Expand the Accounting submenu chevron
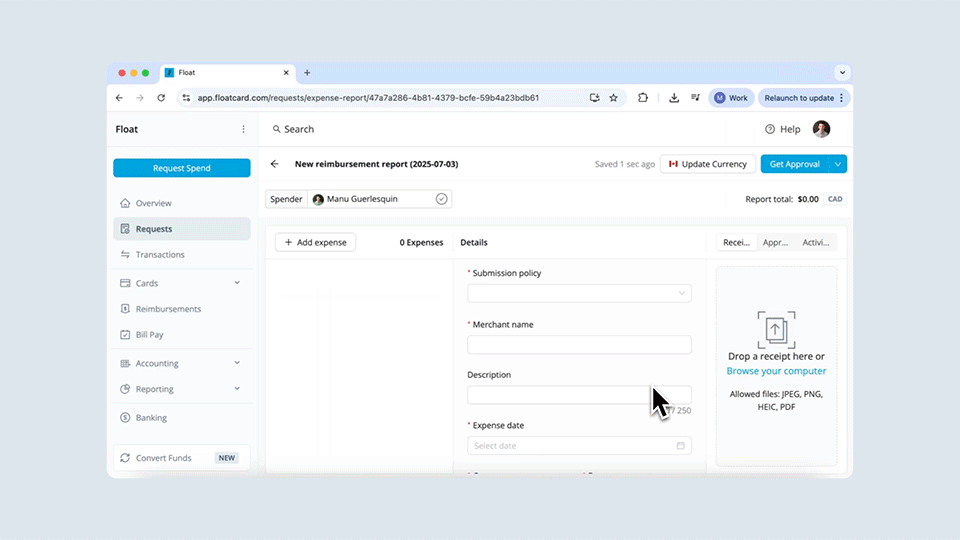This screenshot has width=960, height=540. (237, 363)
